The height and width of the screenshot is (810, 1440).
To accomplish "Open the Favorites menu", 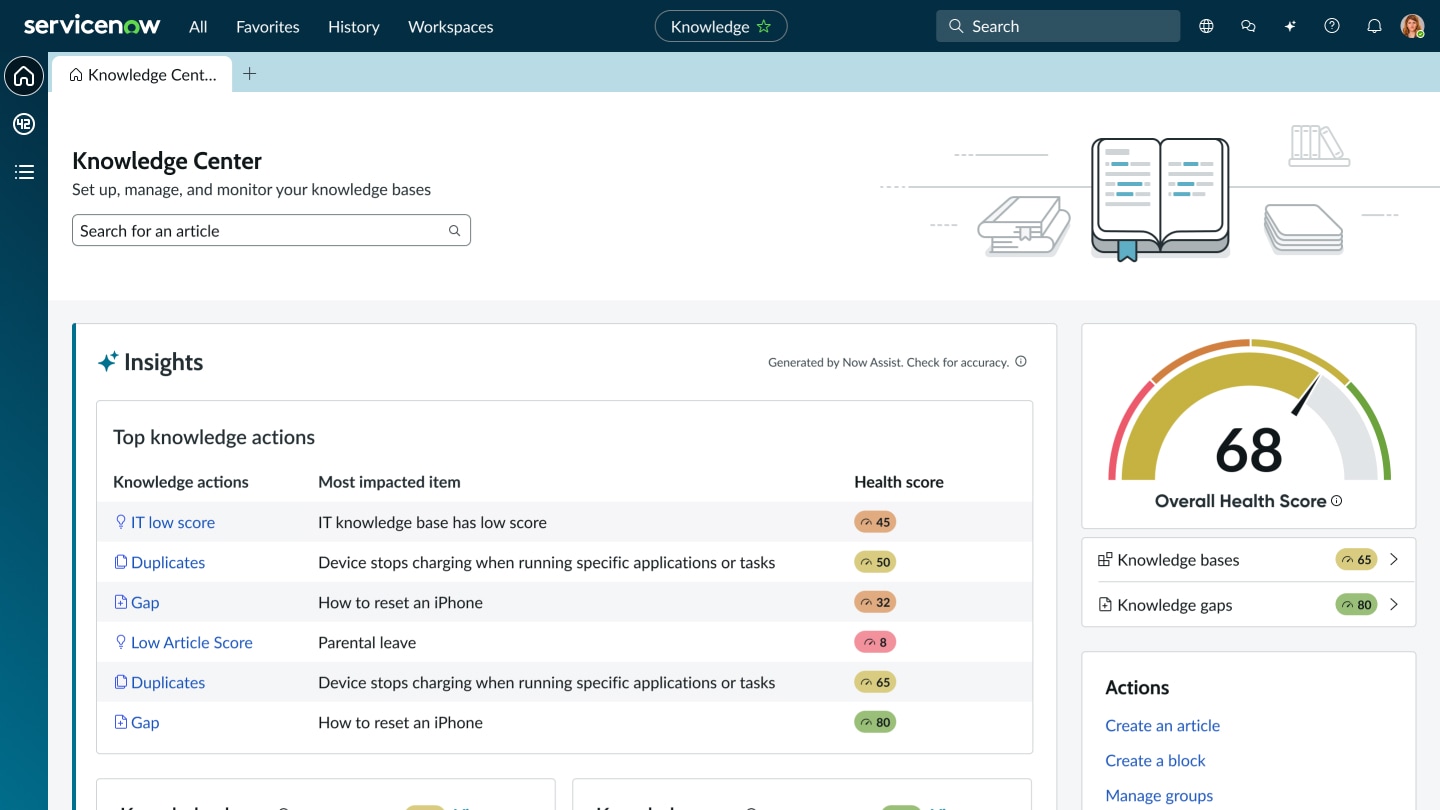I will [268, 27].
